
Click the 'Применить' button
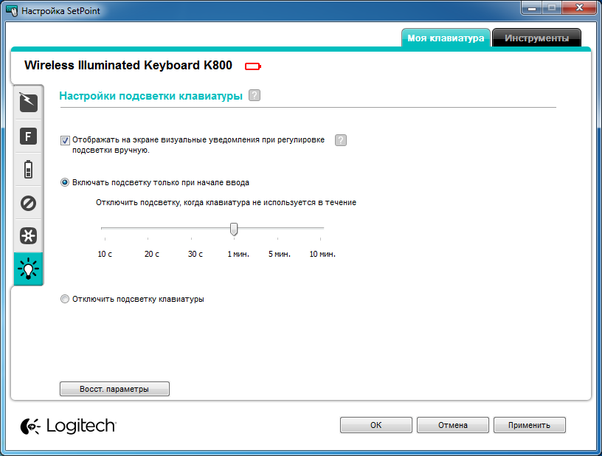coord(529,425)
